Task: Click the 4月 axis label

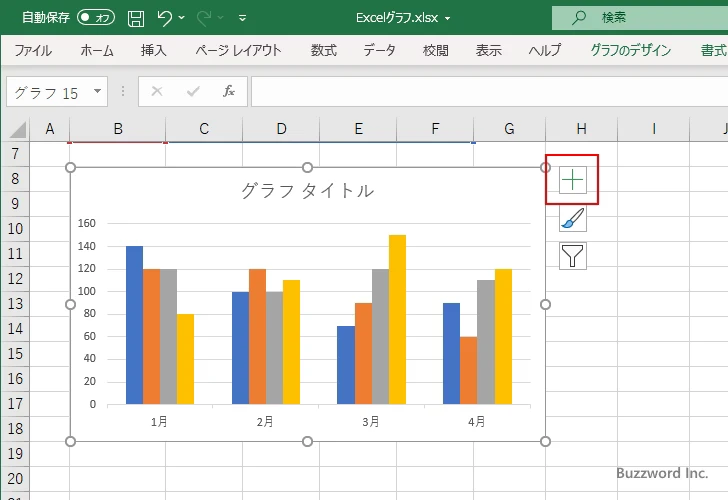Action: pyautogui.click(x=477, y=422)
